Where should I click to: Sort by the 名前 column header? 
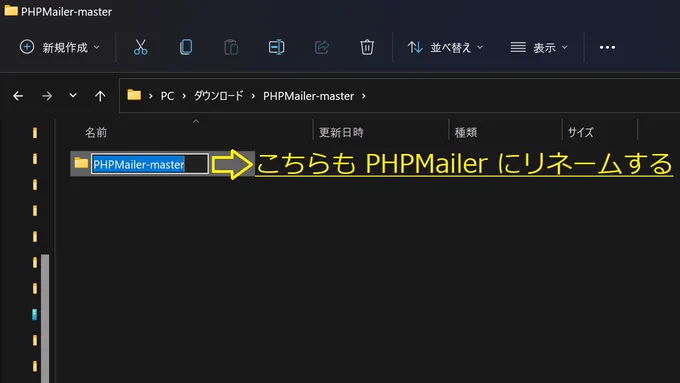click(x=96, y=132)
